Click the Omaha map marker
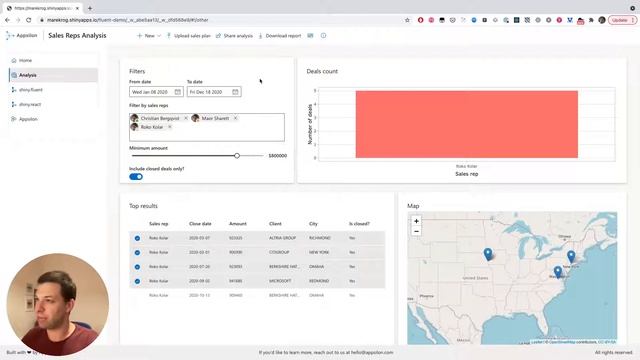 coord(488,254)
